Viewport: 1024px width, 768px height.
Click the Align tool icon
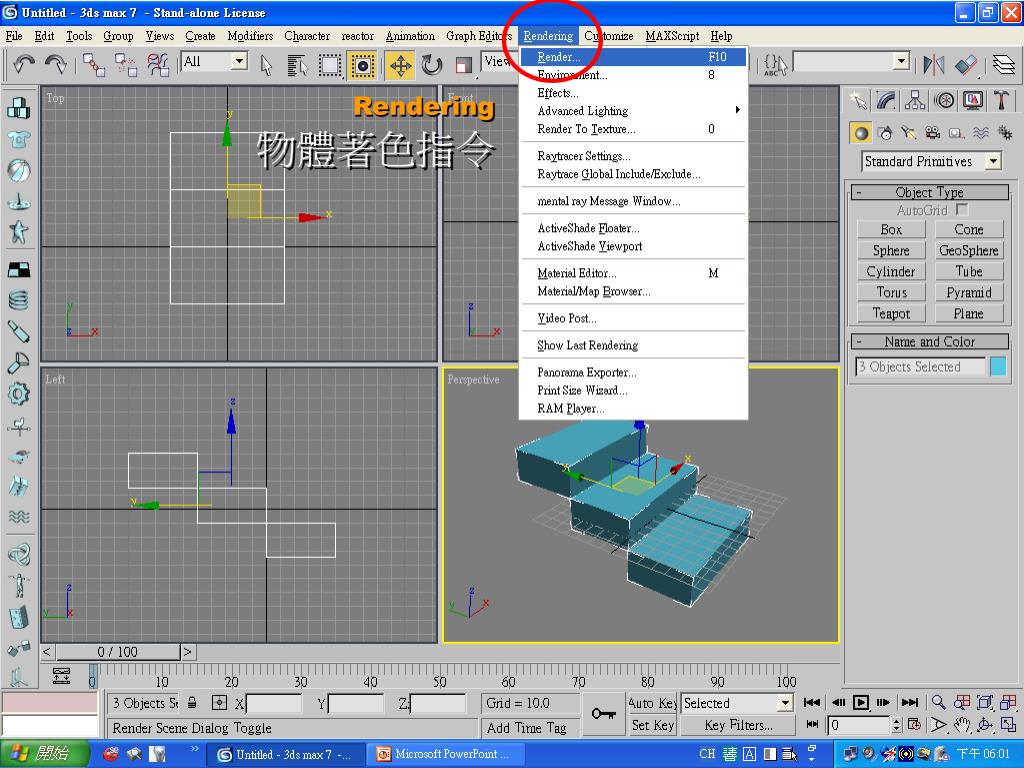click(x=966, y=65)
